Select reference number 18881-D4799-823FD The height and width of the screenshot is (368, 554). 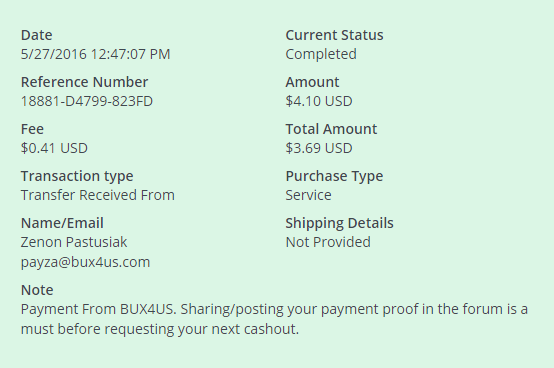click(87, 101)
